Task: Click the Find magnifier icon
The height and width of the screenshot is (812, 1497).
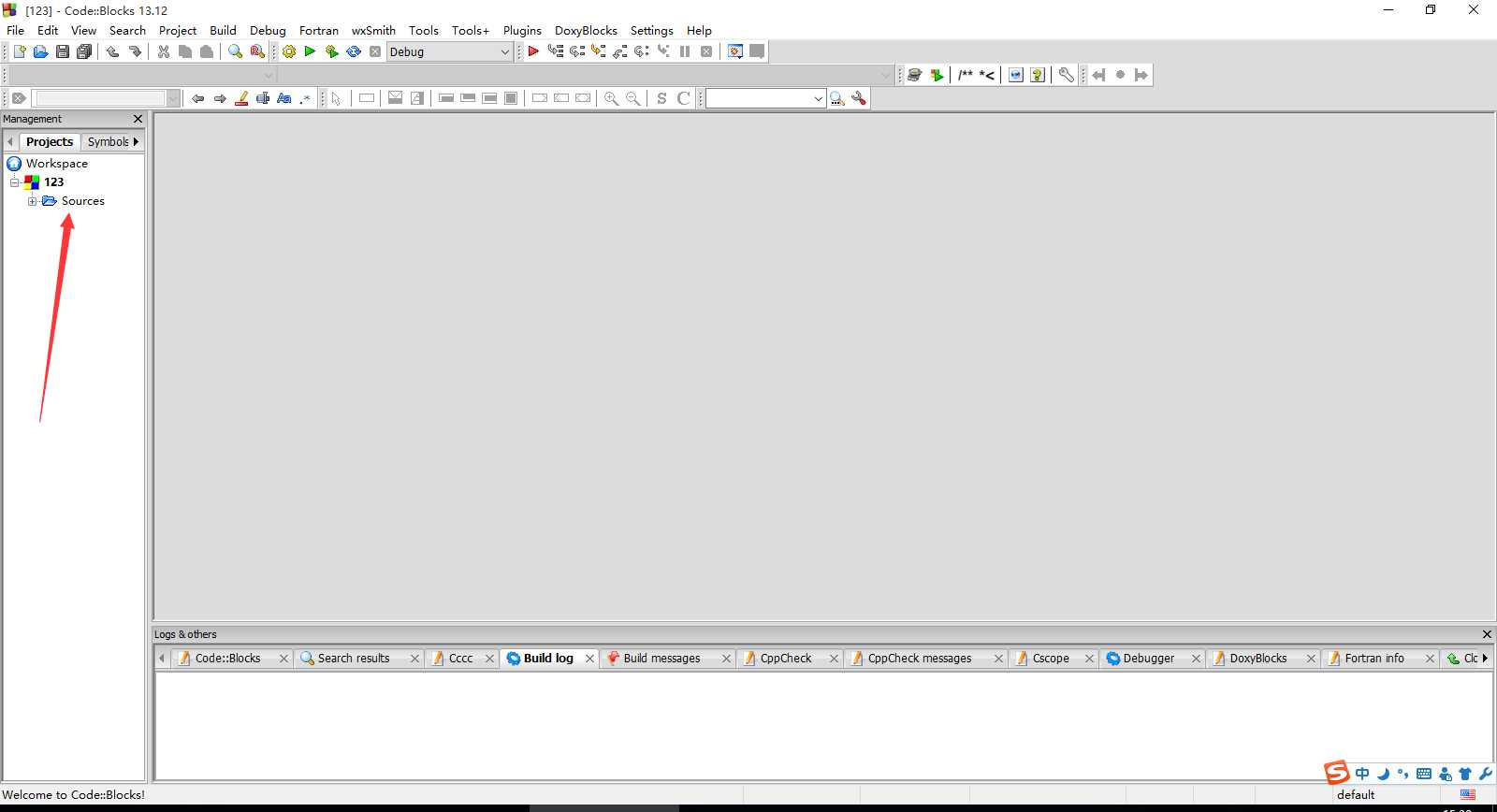Action: [x=235, y=51]
